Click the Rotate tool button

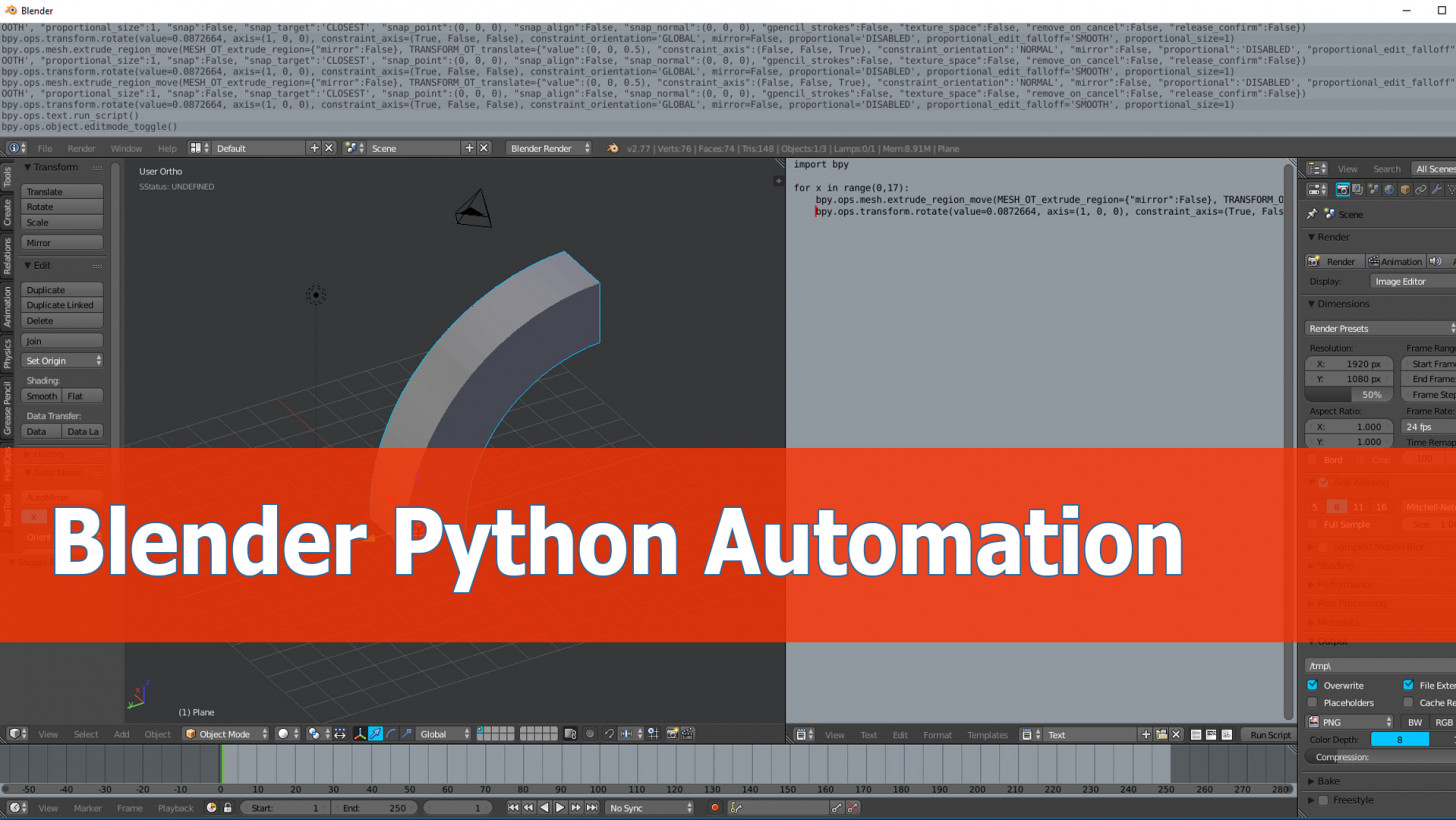point(62,207)
